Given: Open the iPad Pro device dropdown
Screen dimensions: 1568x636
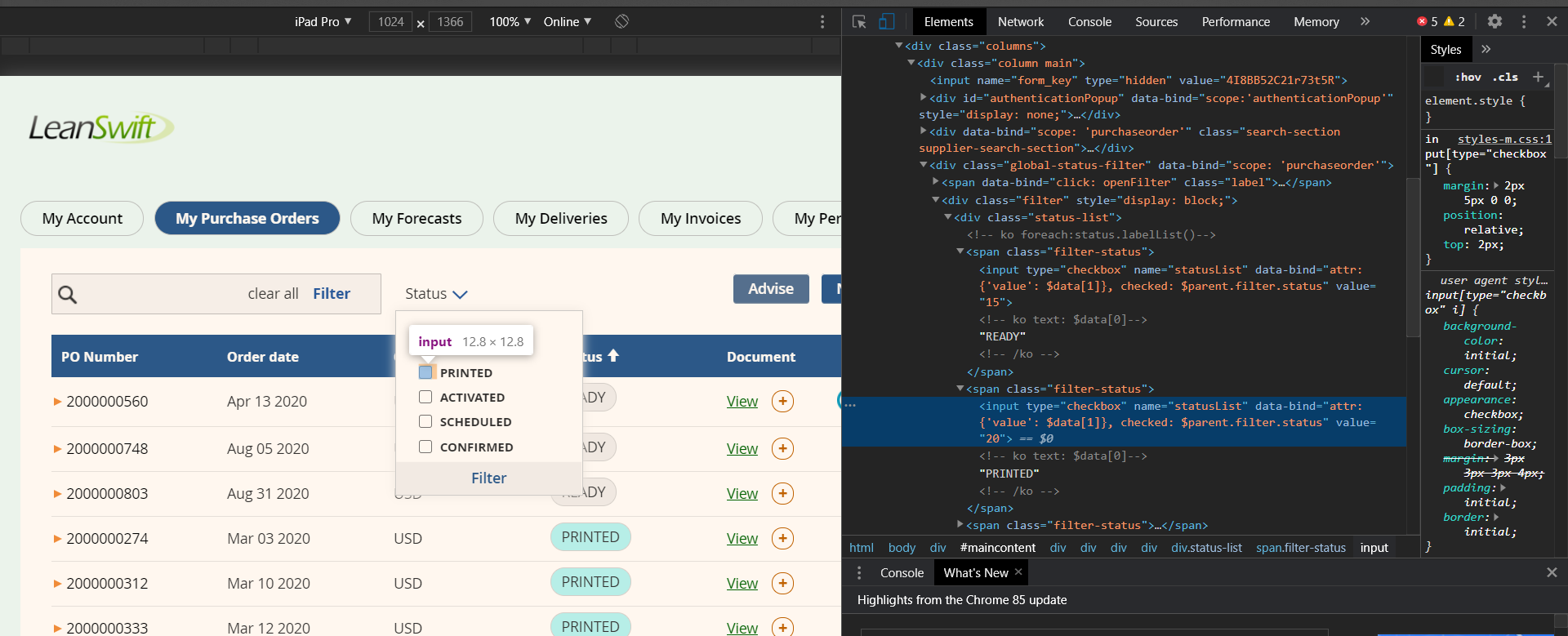Looking at the screenshot, I should [323, 22].
